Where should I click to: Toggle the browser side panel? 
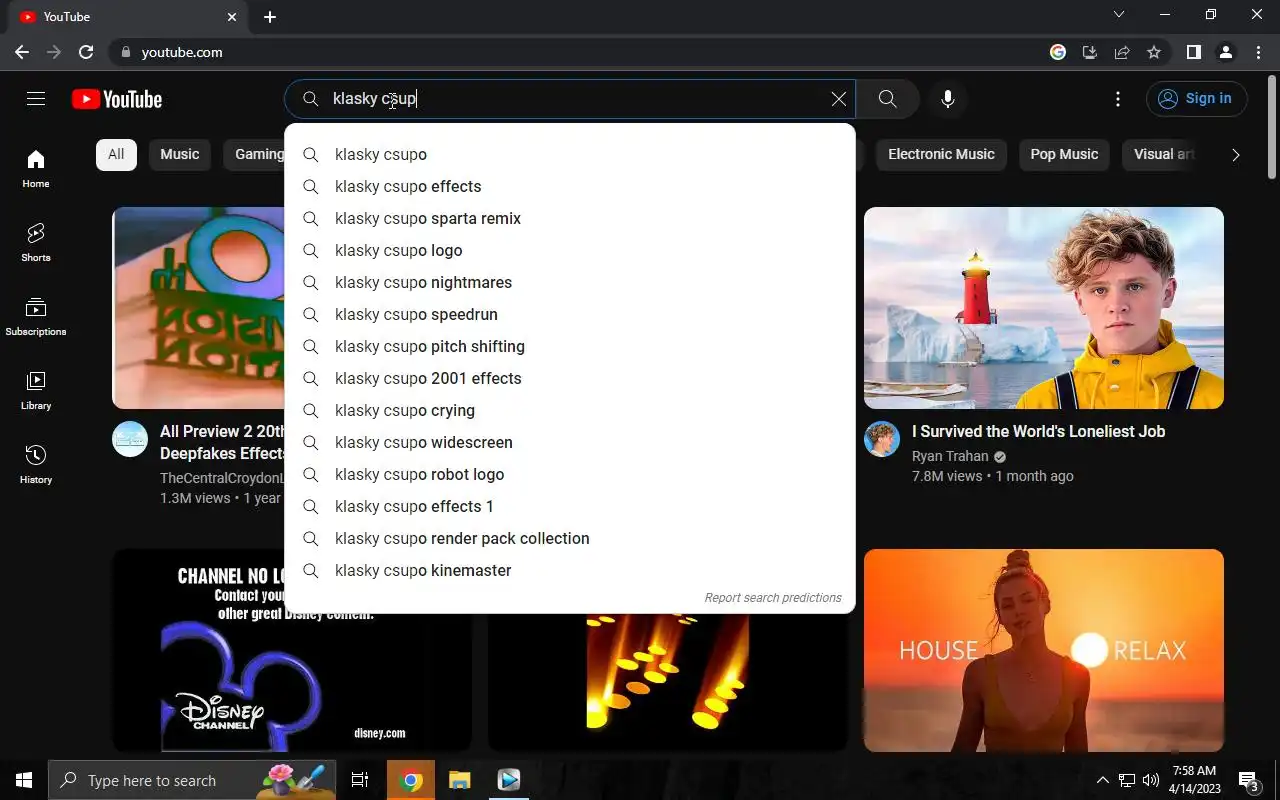coord(1194,52)
